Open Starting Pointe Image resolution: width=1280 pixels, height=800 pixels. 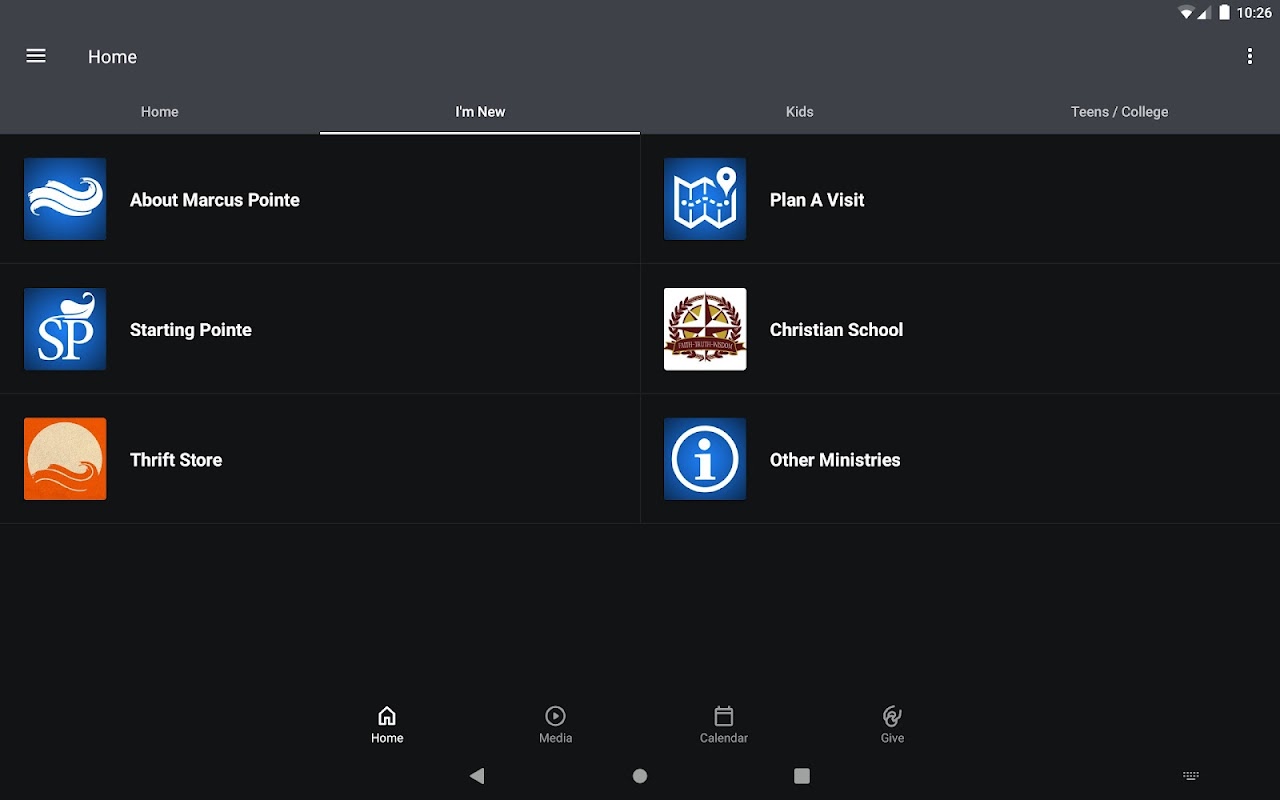coord(320,329)
